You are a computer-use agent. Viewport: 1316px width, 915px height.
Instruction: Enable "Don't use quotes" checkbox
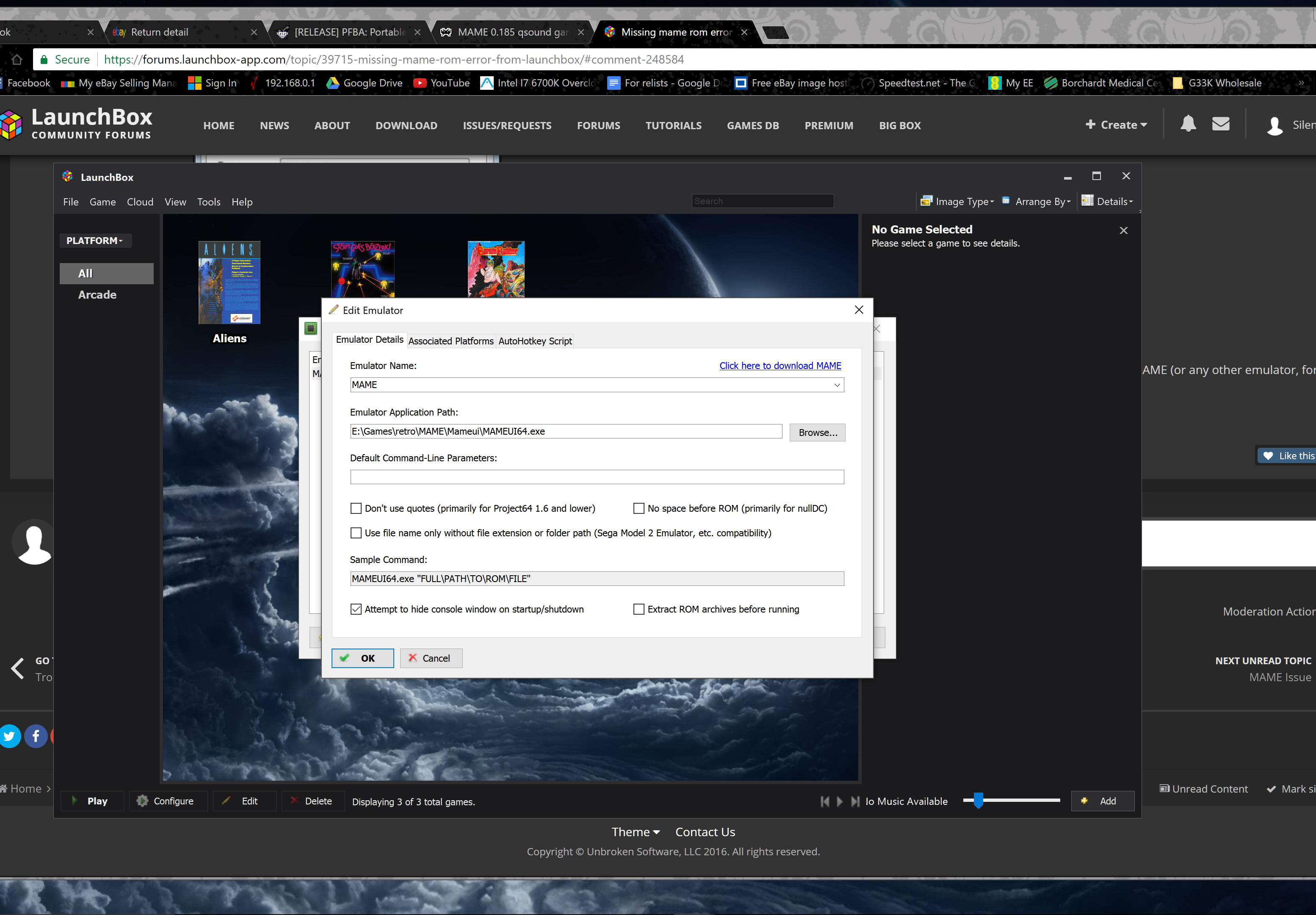click(356, 508)
